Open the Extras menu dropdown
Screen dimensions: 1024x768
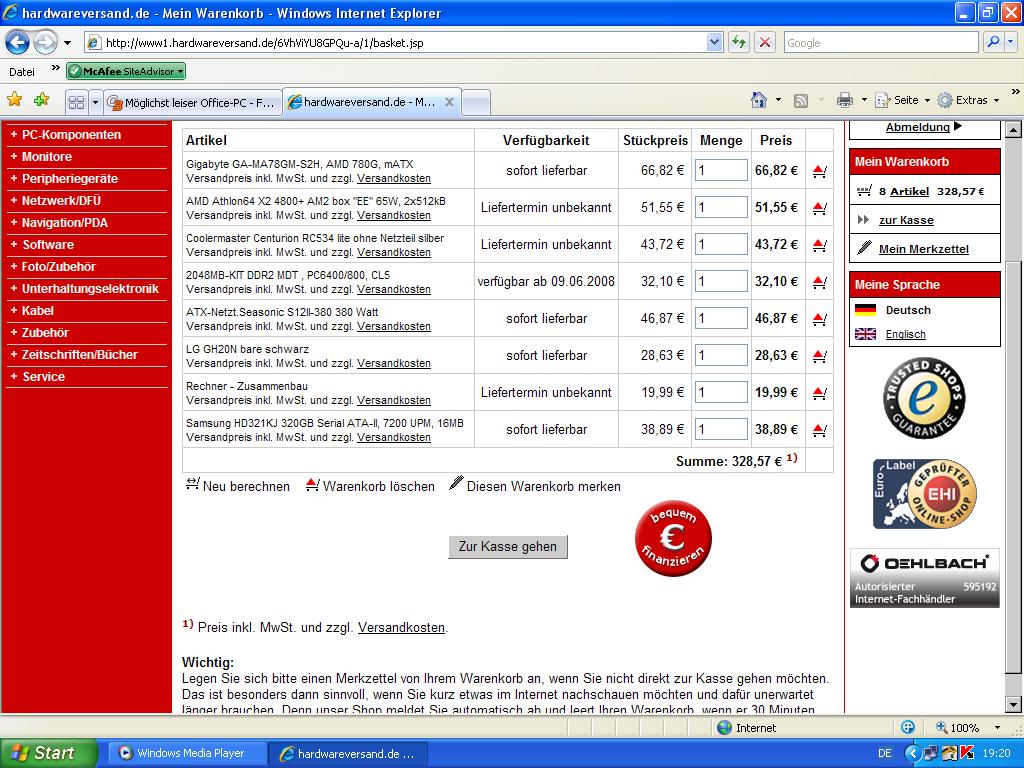click(x=968, y=100)
